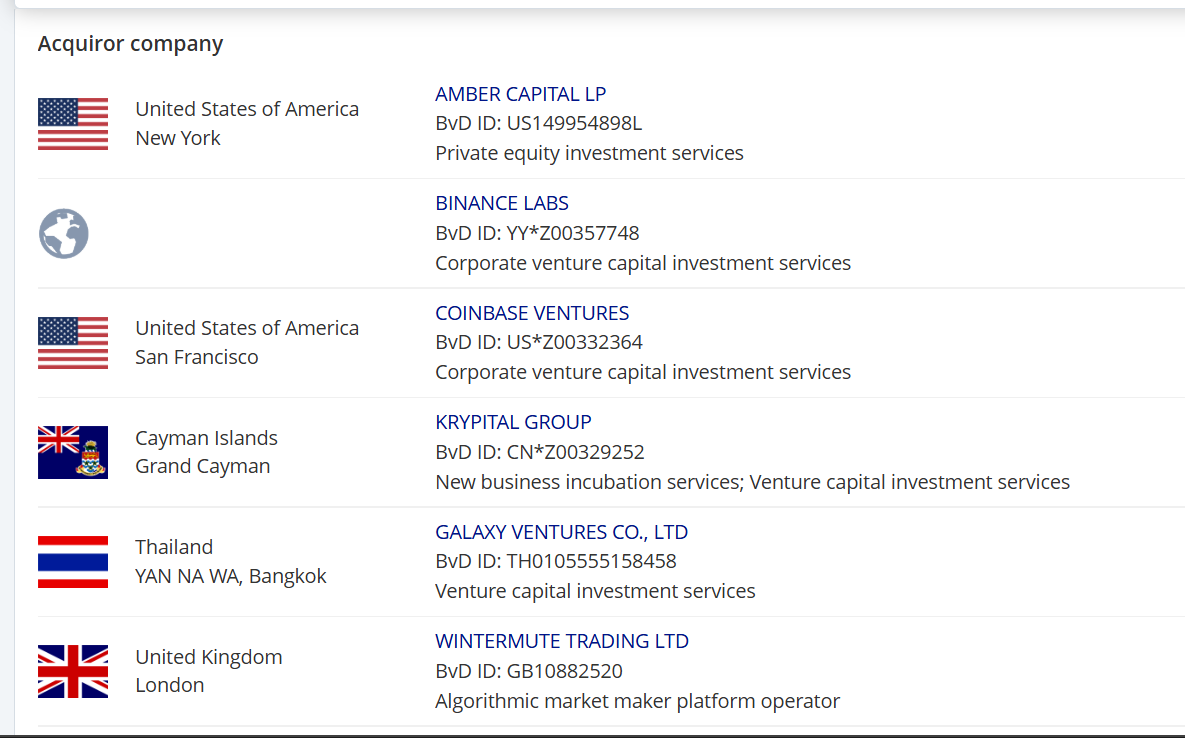Screen dimensions: 1185x738
Task: Click the United States of America New York location
Action: pos(247,124)
